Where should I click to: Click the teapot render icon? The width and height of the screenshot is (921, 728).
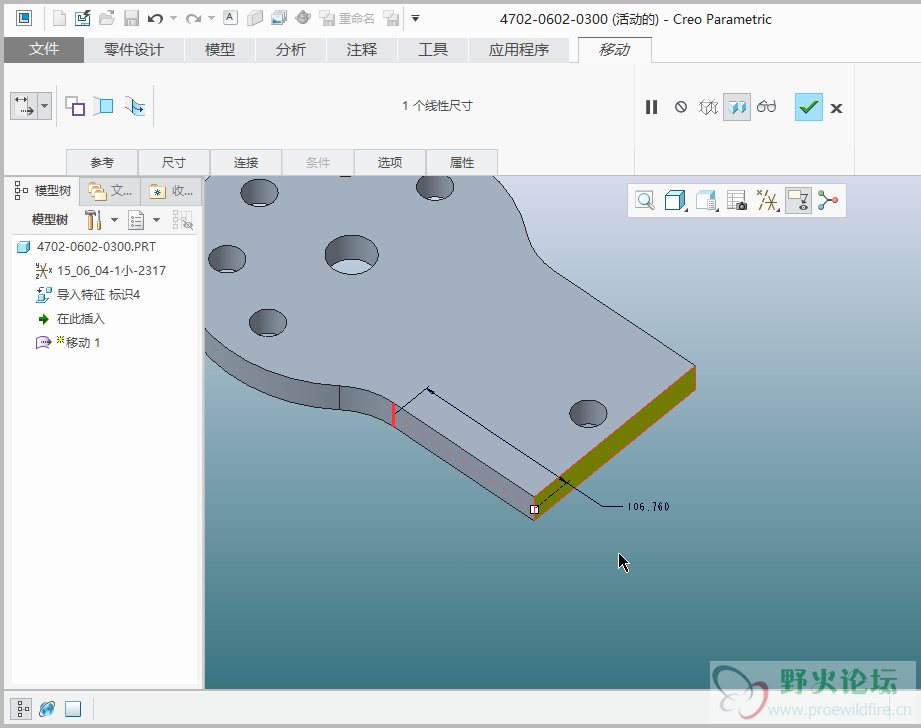point(303,18)
